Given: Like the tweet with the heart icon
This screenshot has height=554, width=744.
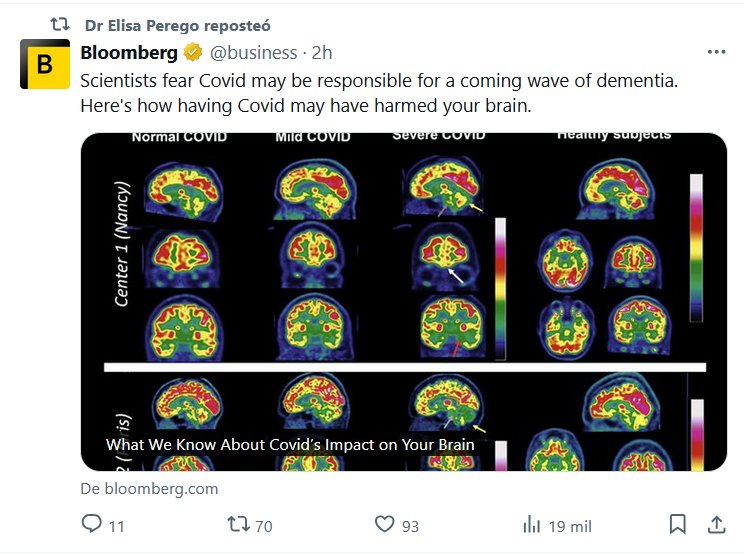Looking at the screenshot, I should tap(384, 524).
